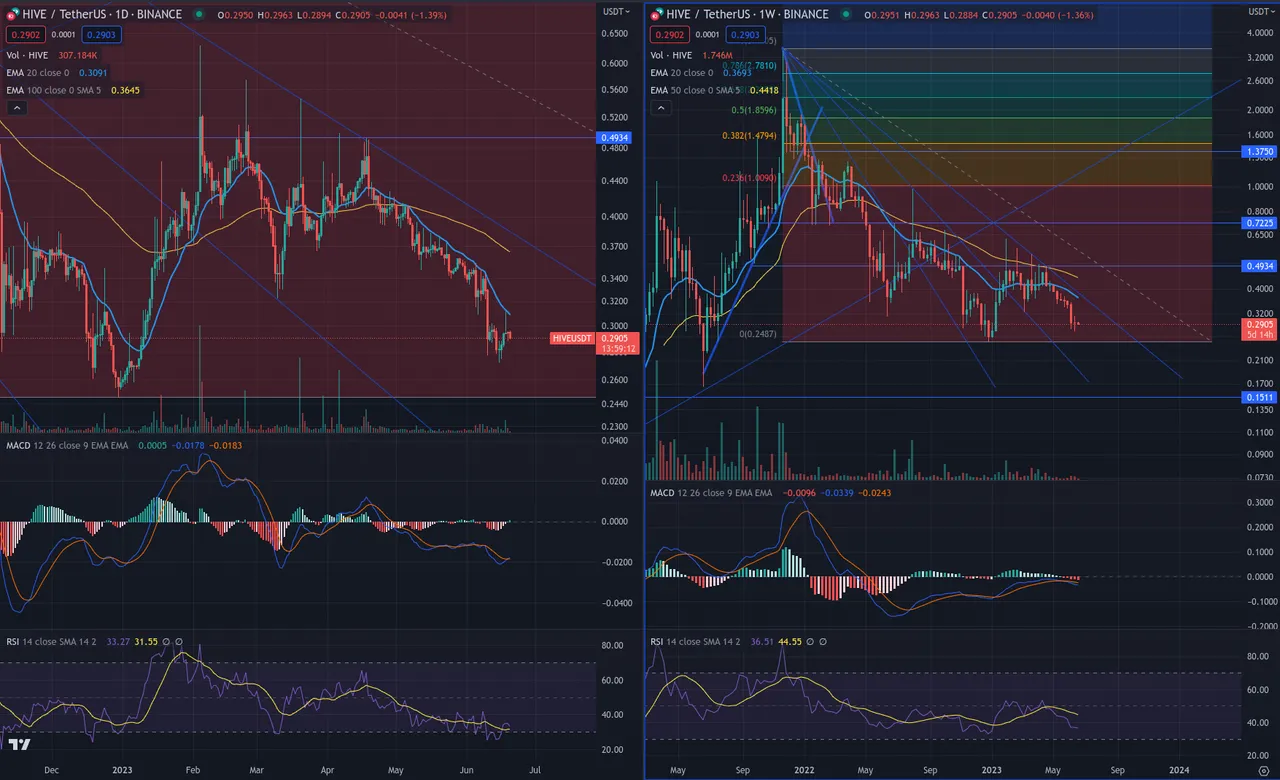The height and width of the screenshot is (780, 1280).
Task: Select the EMA 50 close 0 SMA 5 legend
Action: click(x=697, y=91)
